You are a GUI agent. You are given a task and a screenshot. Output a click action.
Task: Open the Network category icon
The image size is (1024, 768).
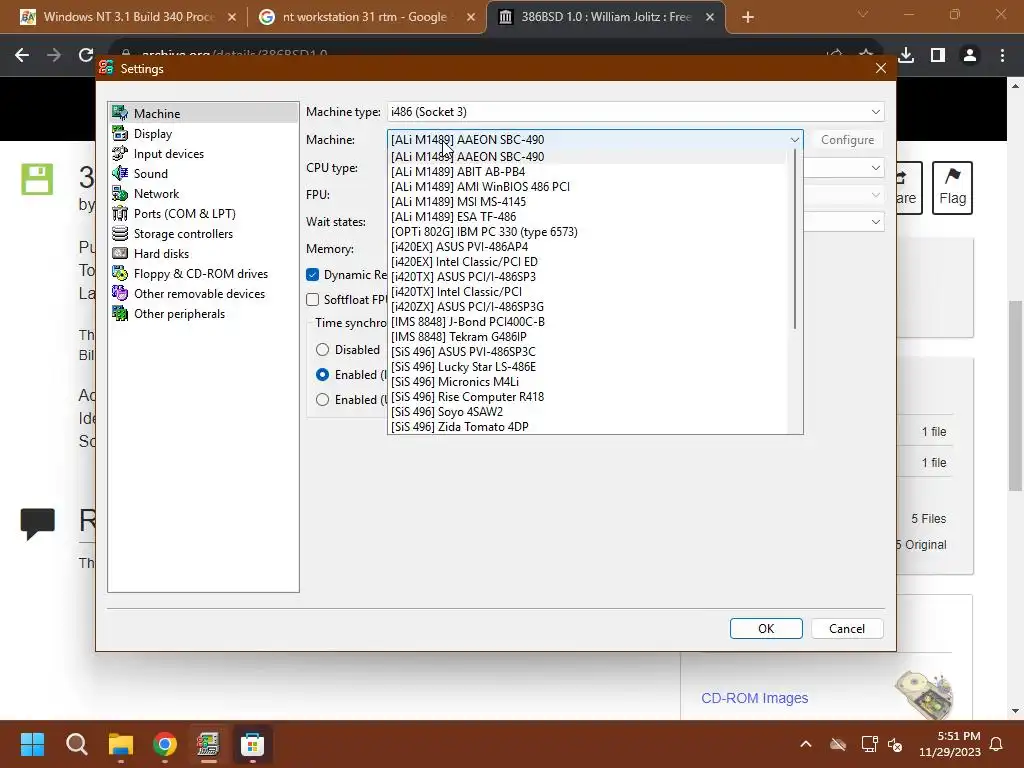point(120,193)
